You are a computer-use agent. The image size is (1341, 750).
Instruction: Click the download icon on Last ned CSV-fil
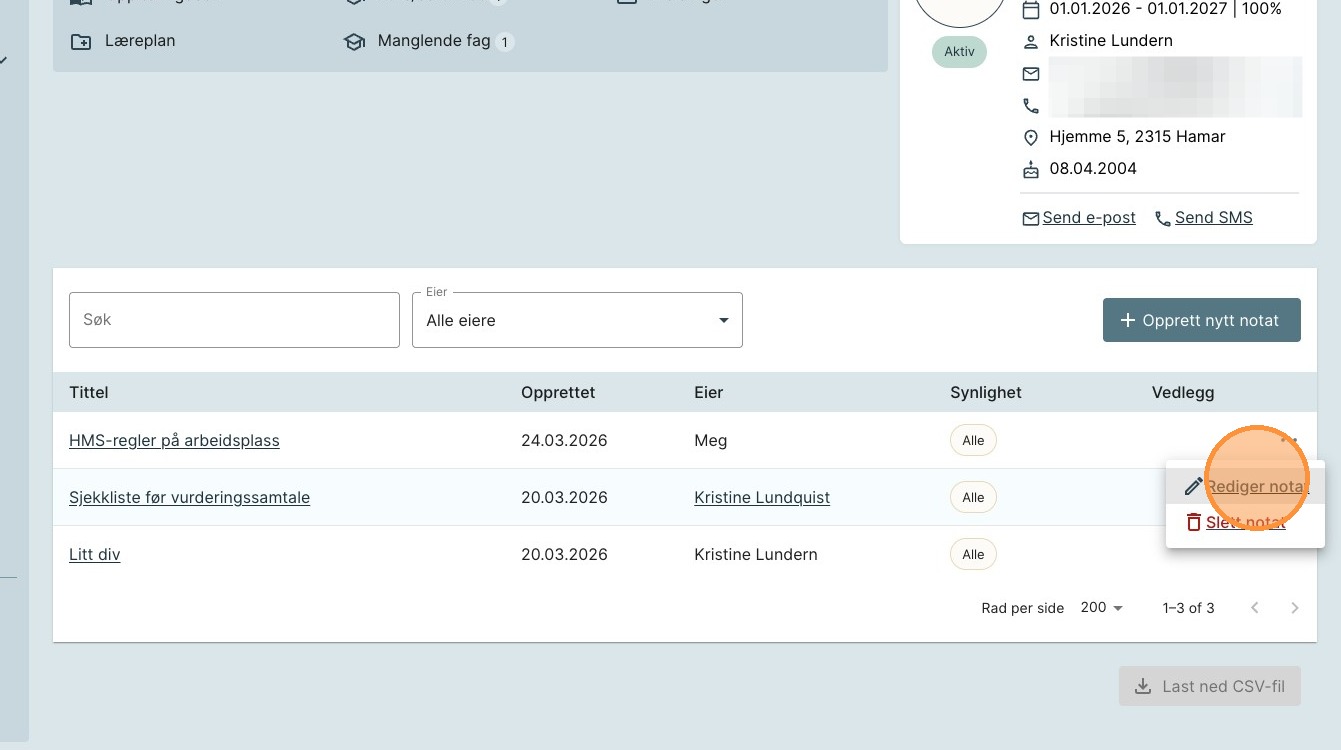click(1142, 687)
